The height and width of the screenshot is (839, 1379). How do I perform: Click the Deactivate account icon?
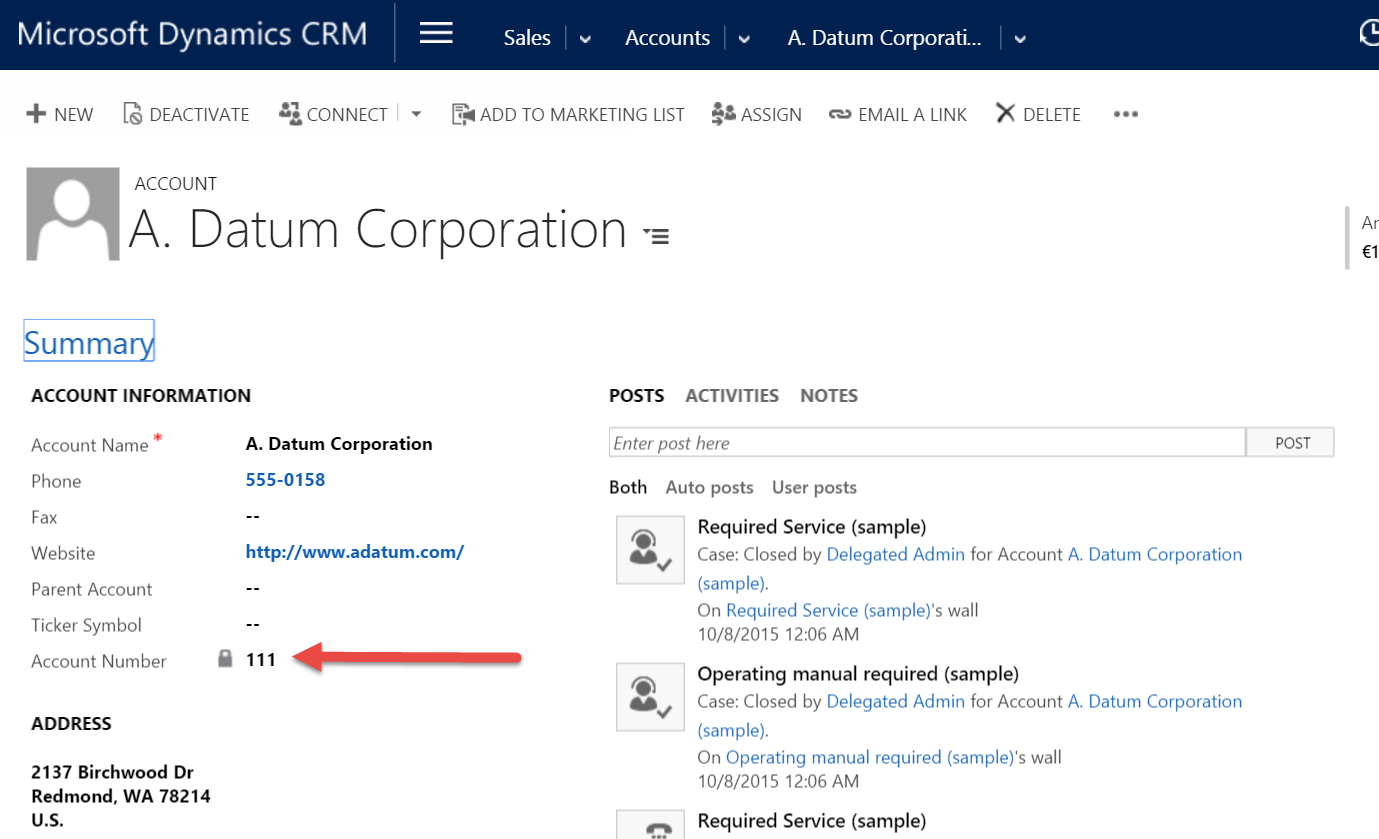coord(133,114)
